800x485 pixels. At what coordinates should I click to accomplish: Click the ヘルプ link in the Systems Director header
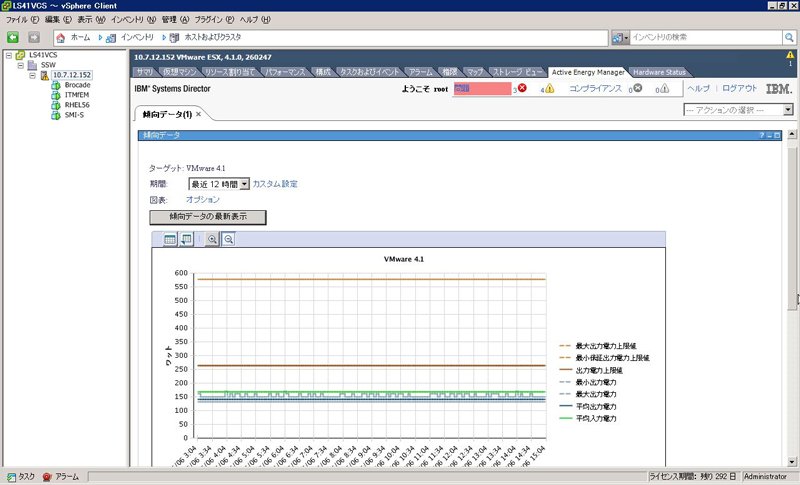click(698, 88)
